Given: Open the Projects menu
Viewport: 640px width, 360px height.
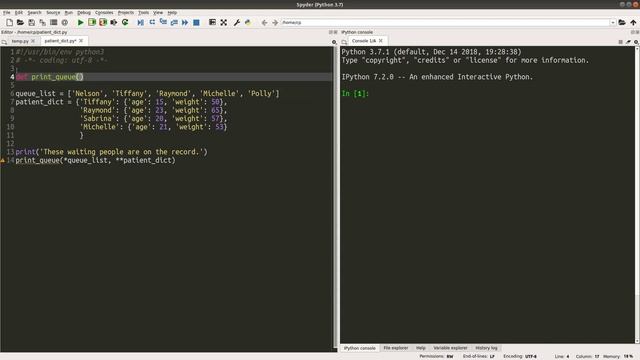Looking at the screenshot, I should tap(126, 13).
